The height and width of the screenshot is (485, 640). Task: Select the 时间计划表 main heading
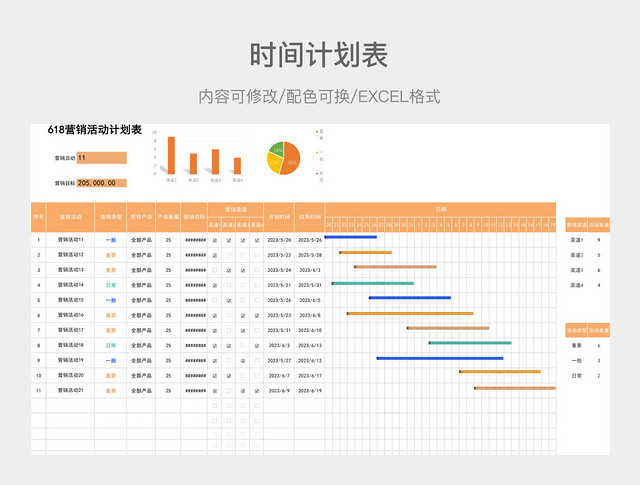coord(319,55)
